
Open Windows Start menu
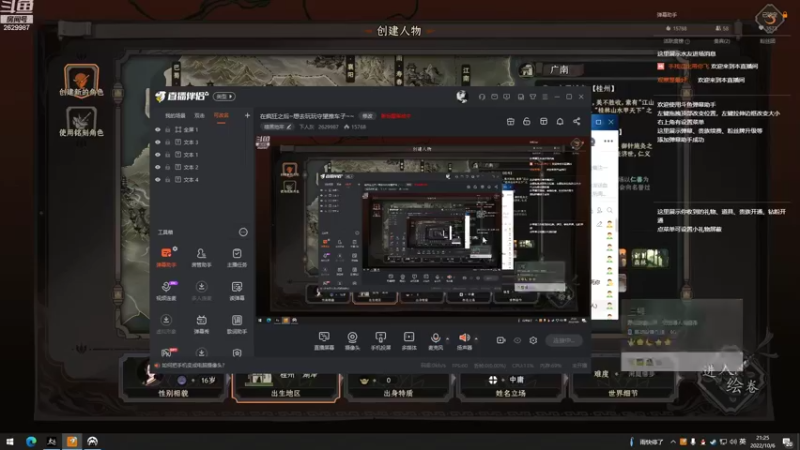coord(10,442)
